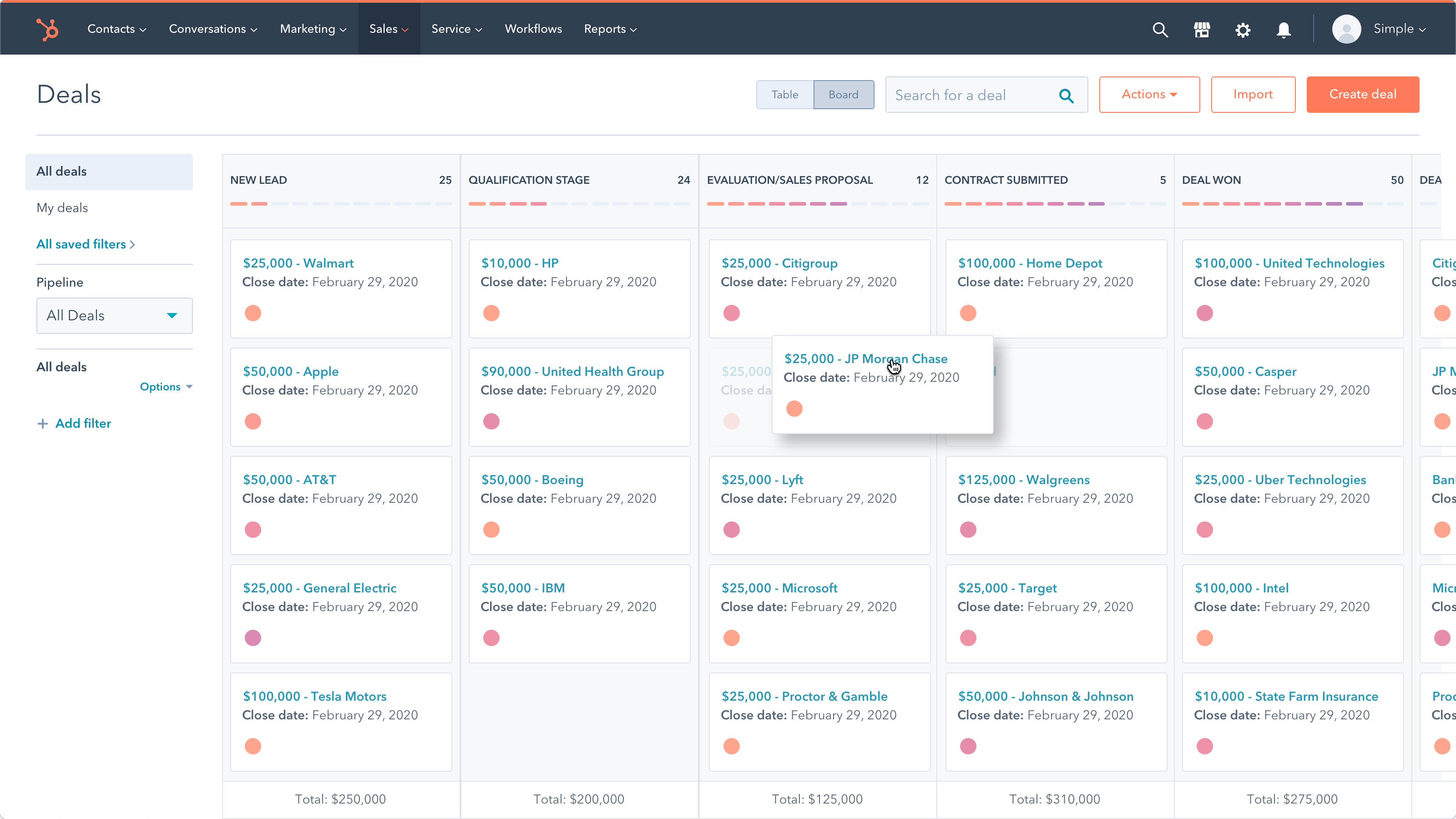The width and height of the screenshot is (1456, 819).
Task: Open the marketplace storefront icon
Action: (x=1201, y=30)
